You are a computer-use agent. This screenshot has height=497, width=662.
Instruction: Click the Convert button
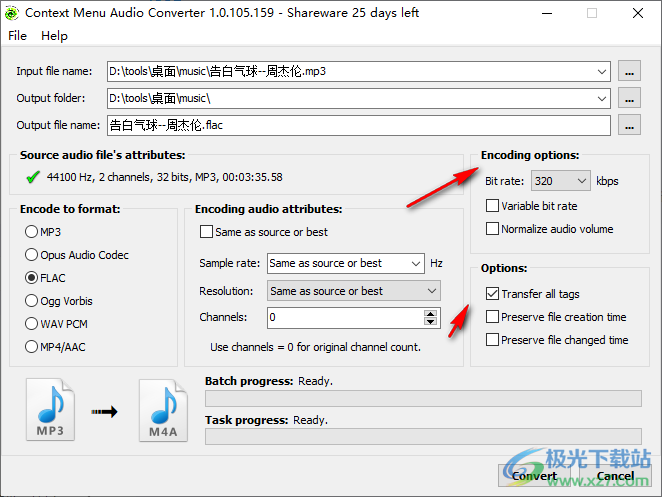(x=534, y=475)
